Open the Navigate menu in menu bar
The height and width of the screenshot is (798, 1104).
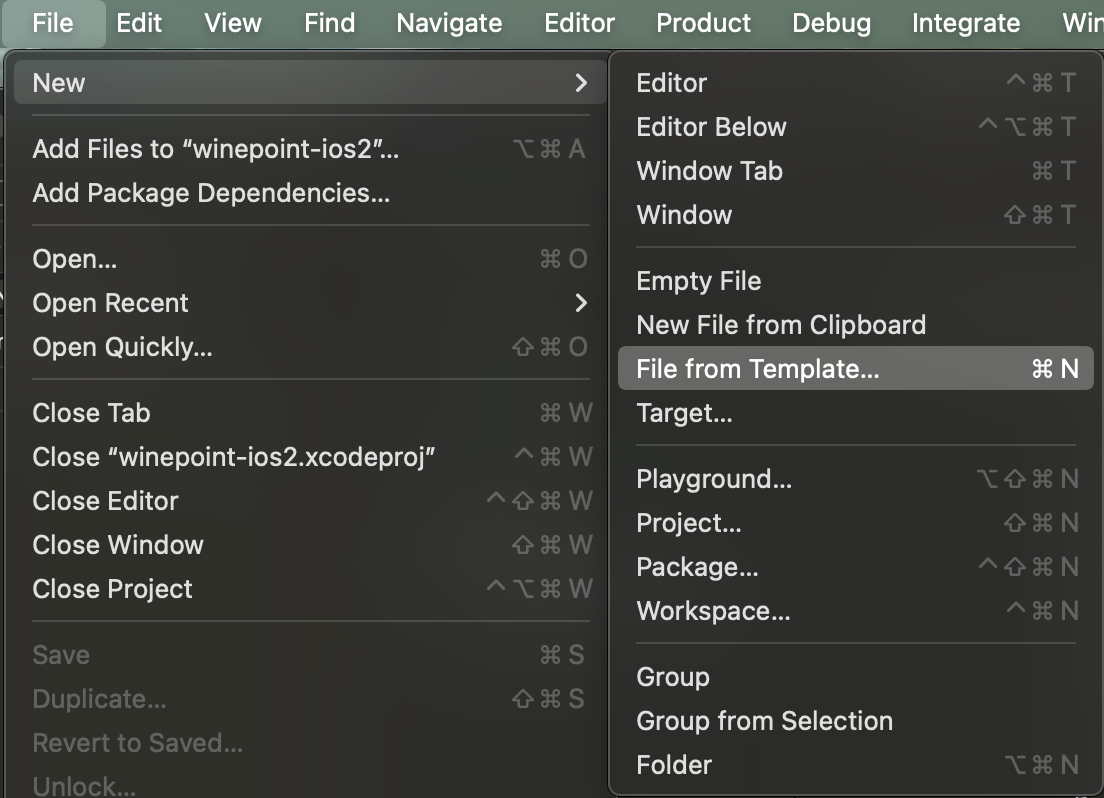click(x=449, y=23)
